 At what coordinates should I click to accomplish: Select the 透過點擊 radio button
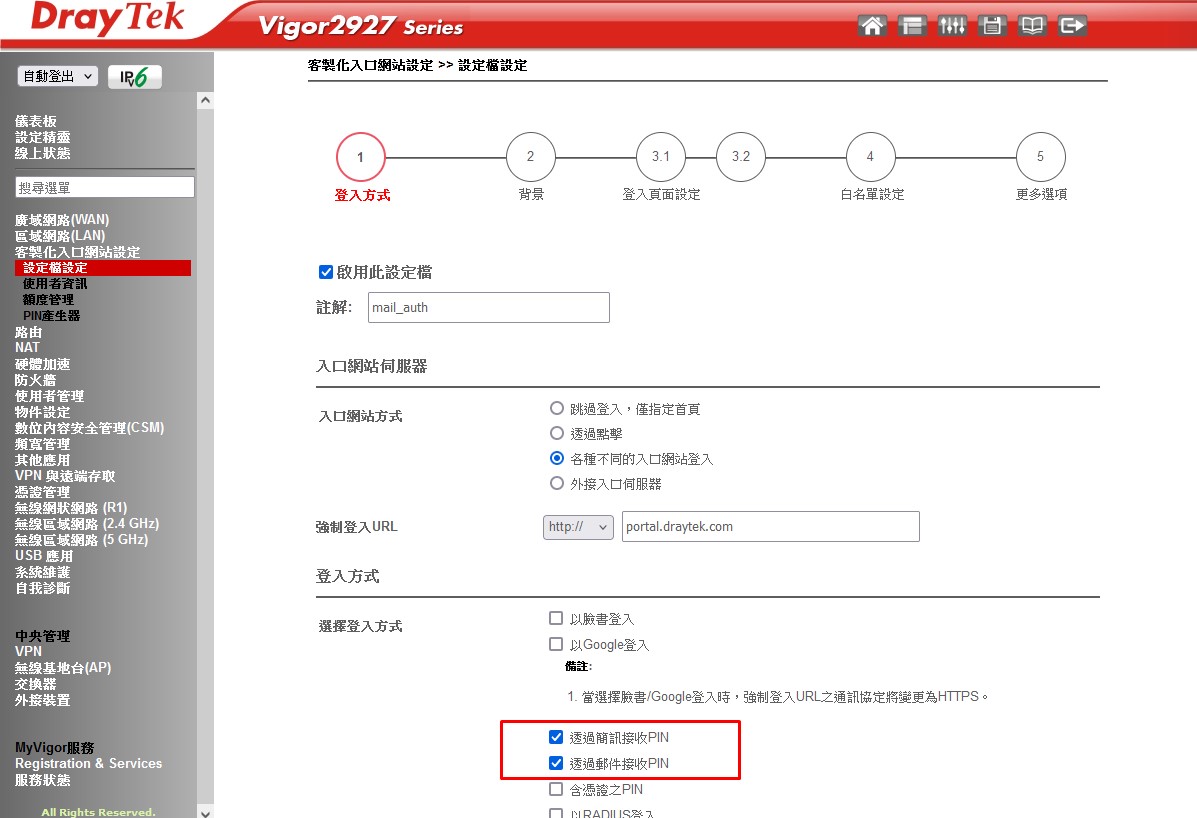tap(557, 433)
